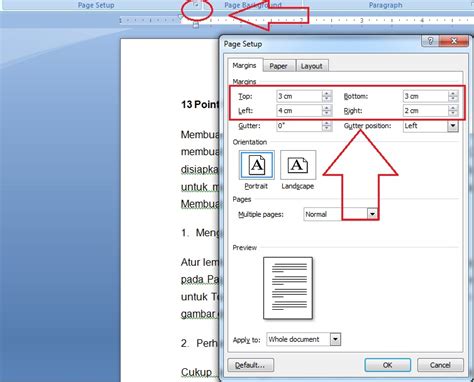
Task: Increase the Right margin with the up spinner
Action: coord(453,108)
